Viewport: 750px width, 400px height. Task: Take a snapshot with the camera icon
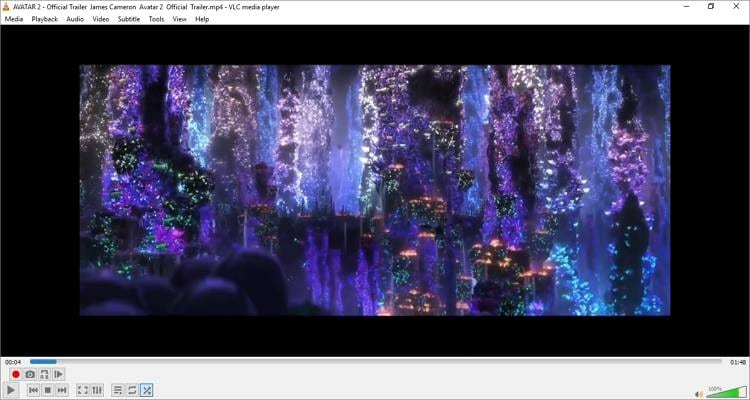coord(30,374)
